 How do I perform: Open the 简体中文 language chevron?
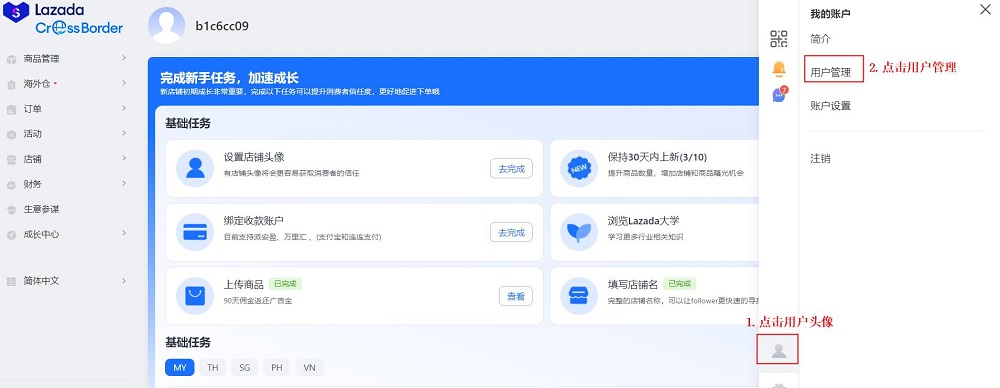tap(124, 280)
